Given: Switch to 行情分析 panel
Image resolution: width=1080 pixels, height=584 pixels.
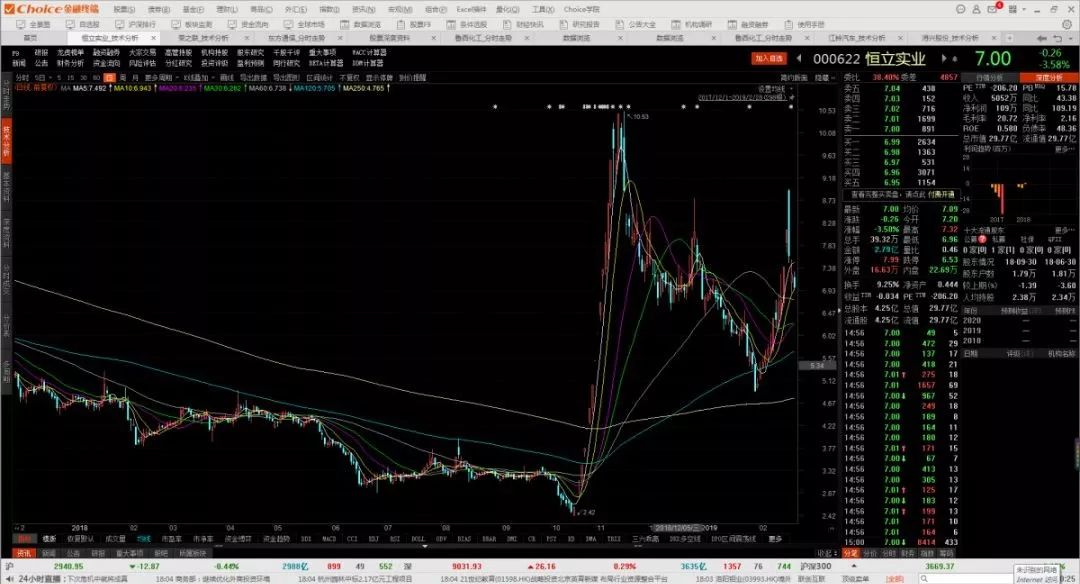Looking at the screenshot, I should pyautogui.click(x=989, y=78).
